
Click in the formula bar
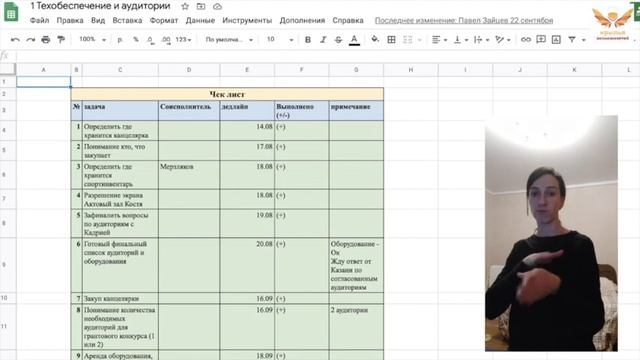point(327,56)
